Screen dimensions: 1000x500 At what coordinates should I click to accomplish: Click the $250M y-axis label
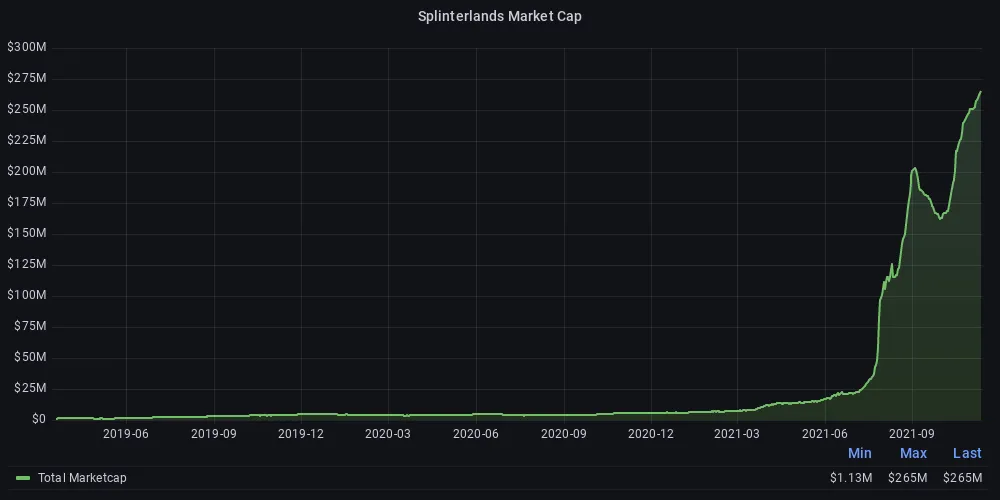click(x=26, y=109)
